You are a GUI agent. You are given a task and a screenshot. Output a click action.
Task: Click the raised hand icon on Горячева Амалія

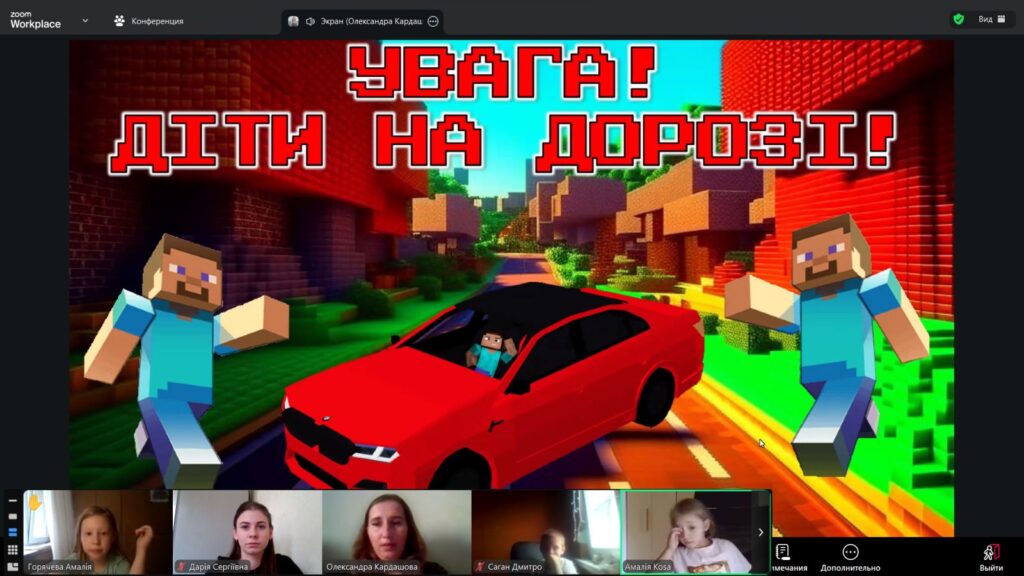[x=35, y=502]
